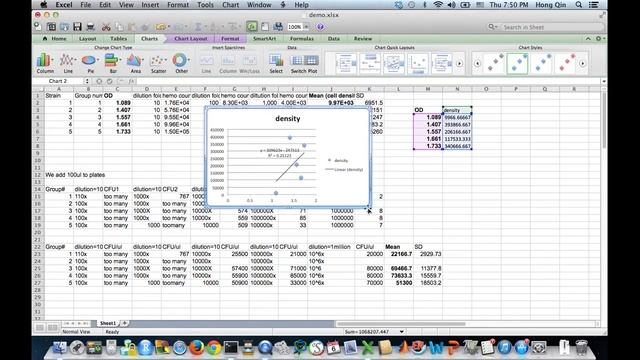Expand the formula bar
Viewport: 640px width, 360px height.
coord(604,81)
